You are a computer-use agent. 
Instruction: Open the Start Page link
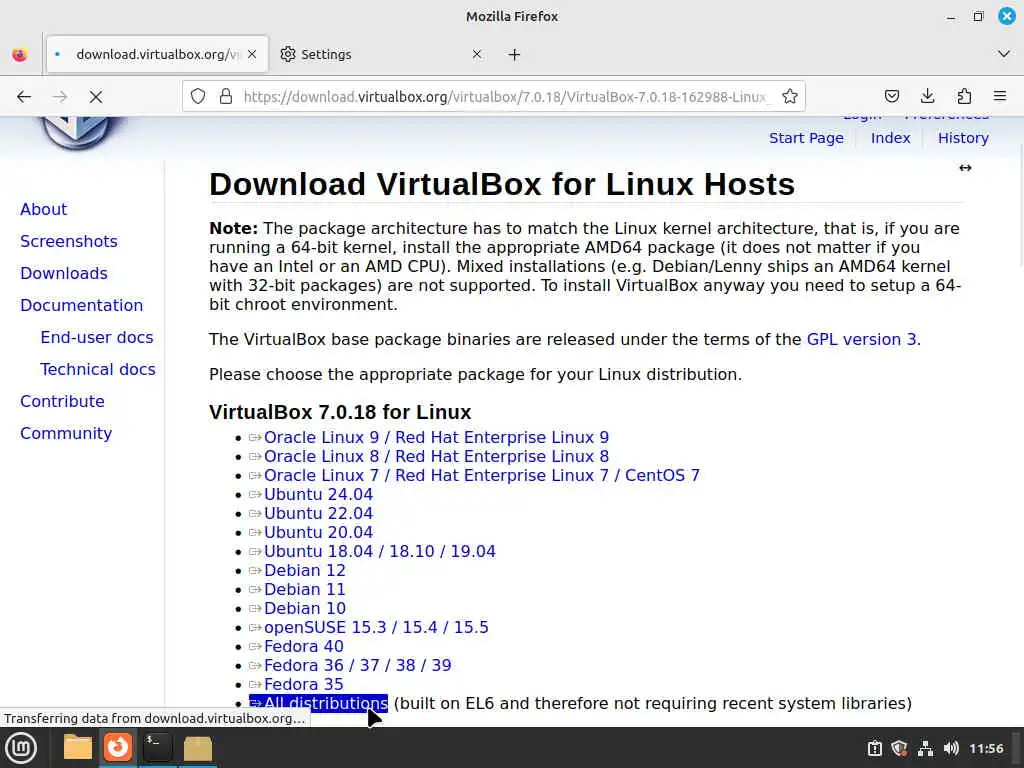807,138
